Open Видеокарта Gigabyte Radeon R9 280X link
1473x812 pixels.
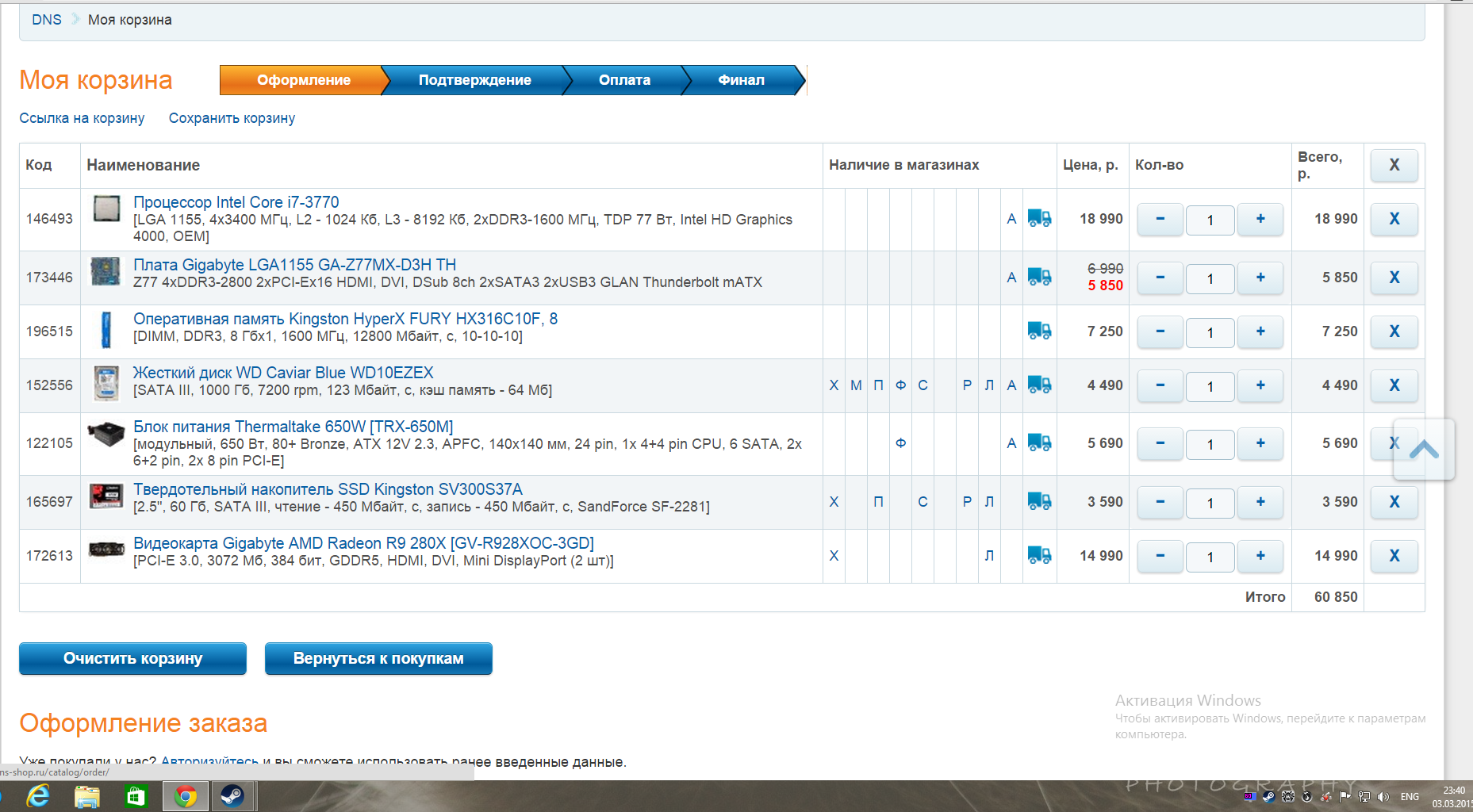363,543
